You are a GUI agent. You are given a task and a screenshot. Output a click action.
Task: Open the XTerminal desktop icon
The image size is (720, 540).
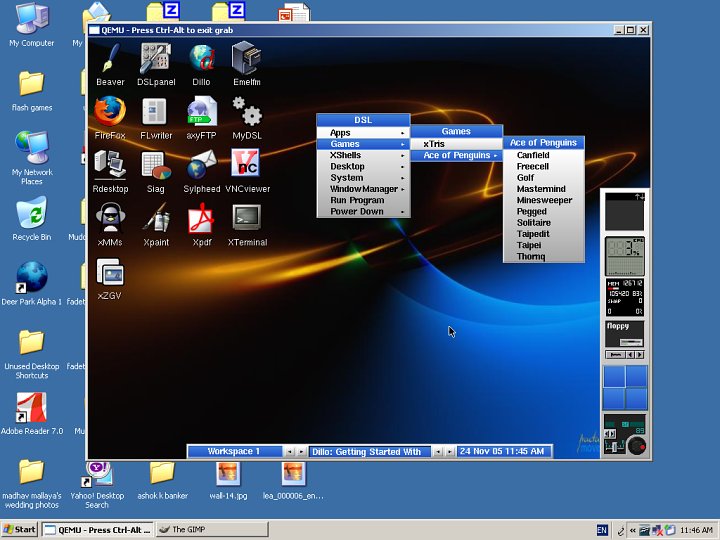247,218
